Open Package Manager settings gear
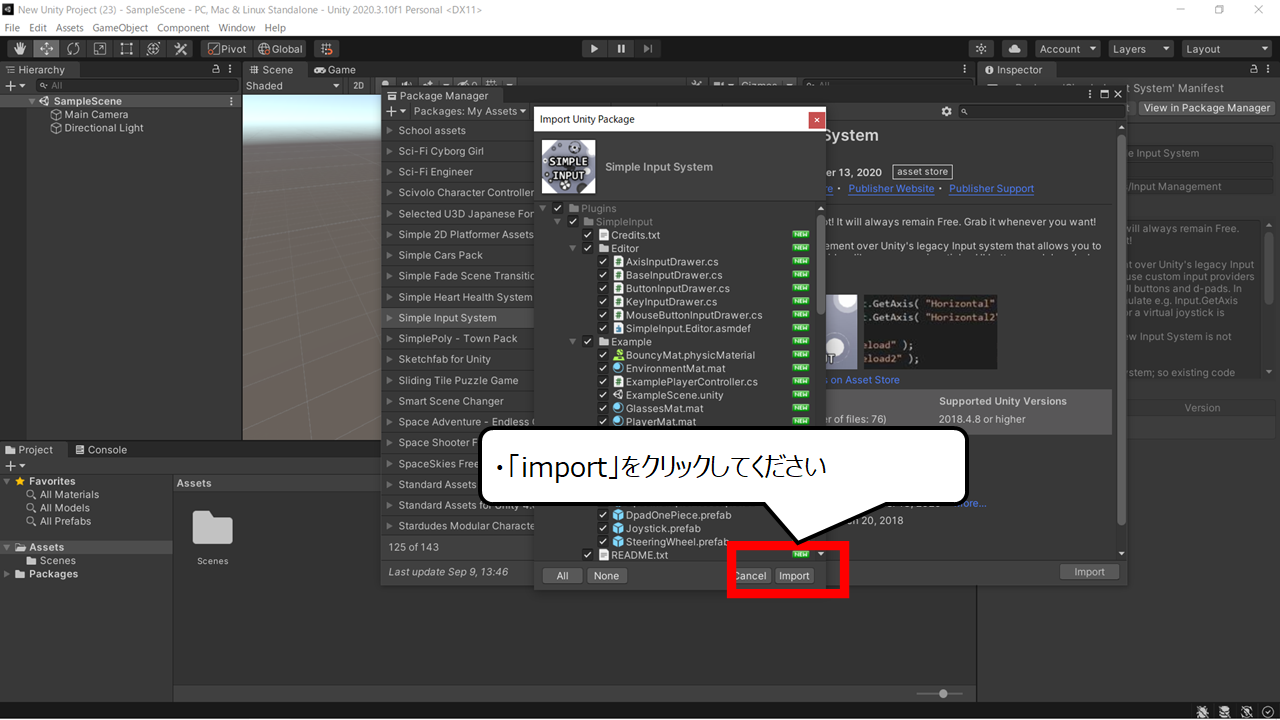Image resolution: width=1280 pixels, height=720 pixels. [x=947, y=112]
